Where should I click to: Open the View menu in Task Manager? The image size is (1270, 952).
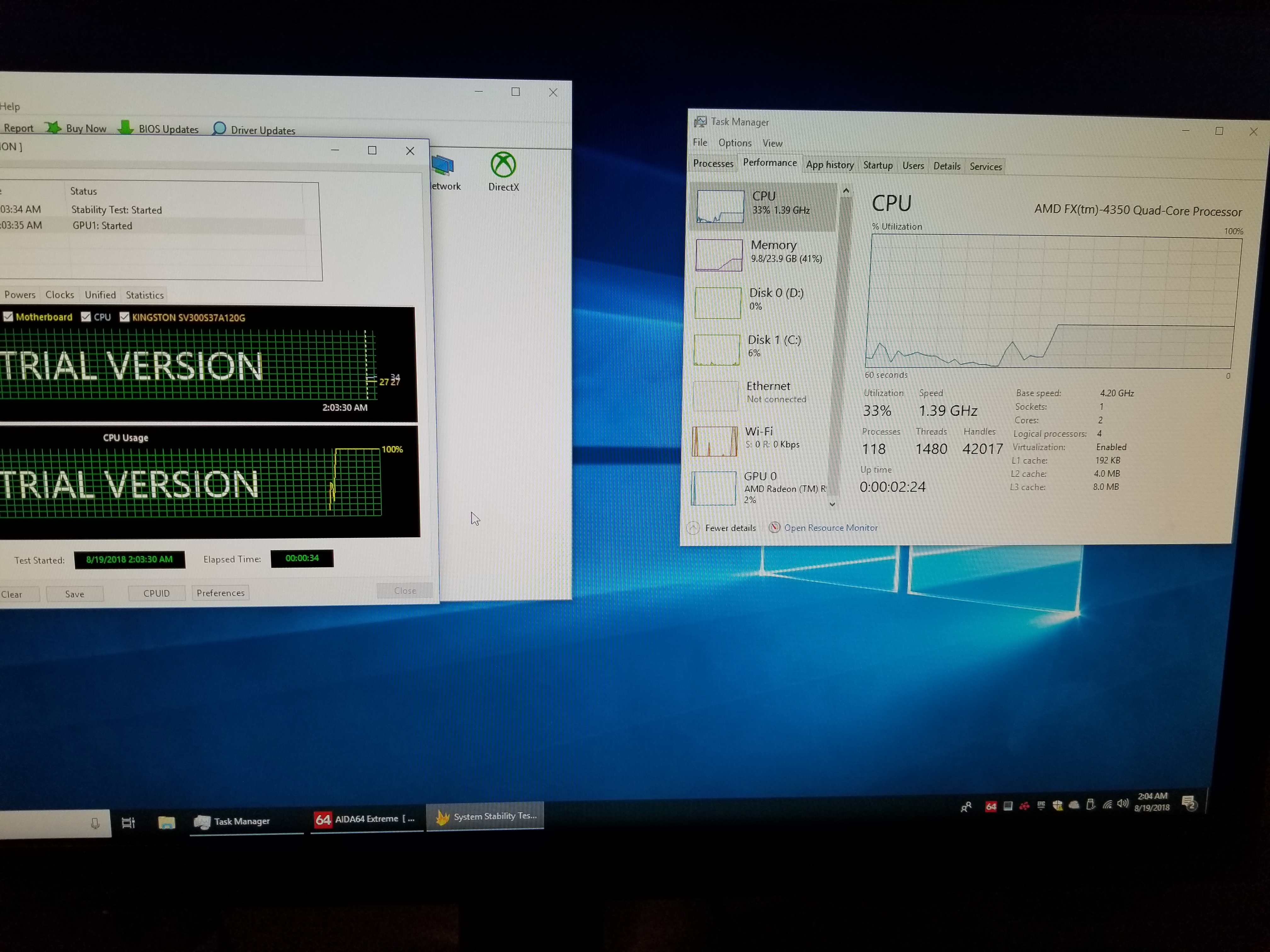tap(772, 144)
